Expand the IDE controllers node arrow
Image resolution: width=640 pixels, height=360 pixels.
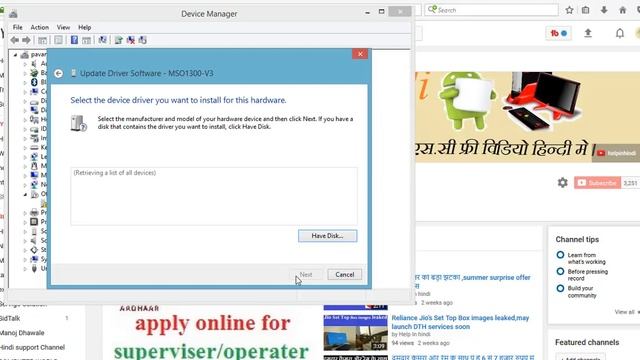click(x=25, y=129)
